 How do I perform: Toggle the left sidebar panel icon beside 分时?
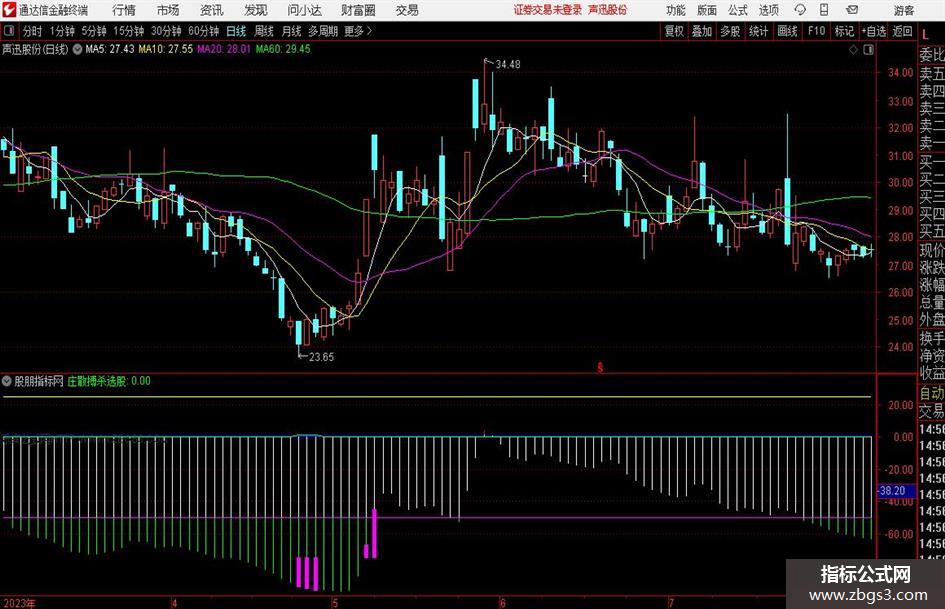pos(8,31)
